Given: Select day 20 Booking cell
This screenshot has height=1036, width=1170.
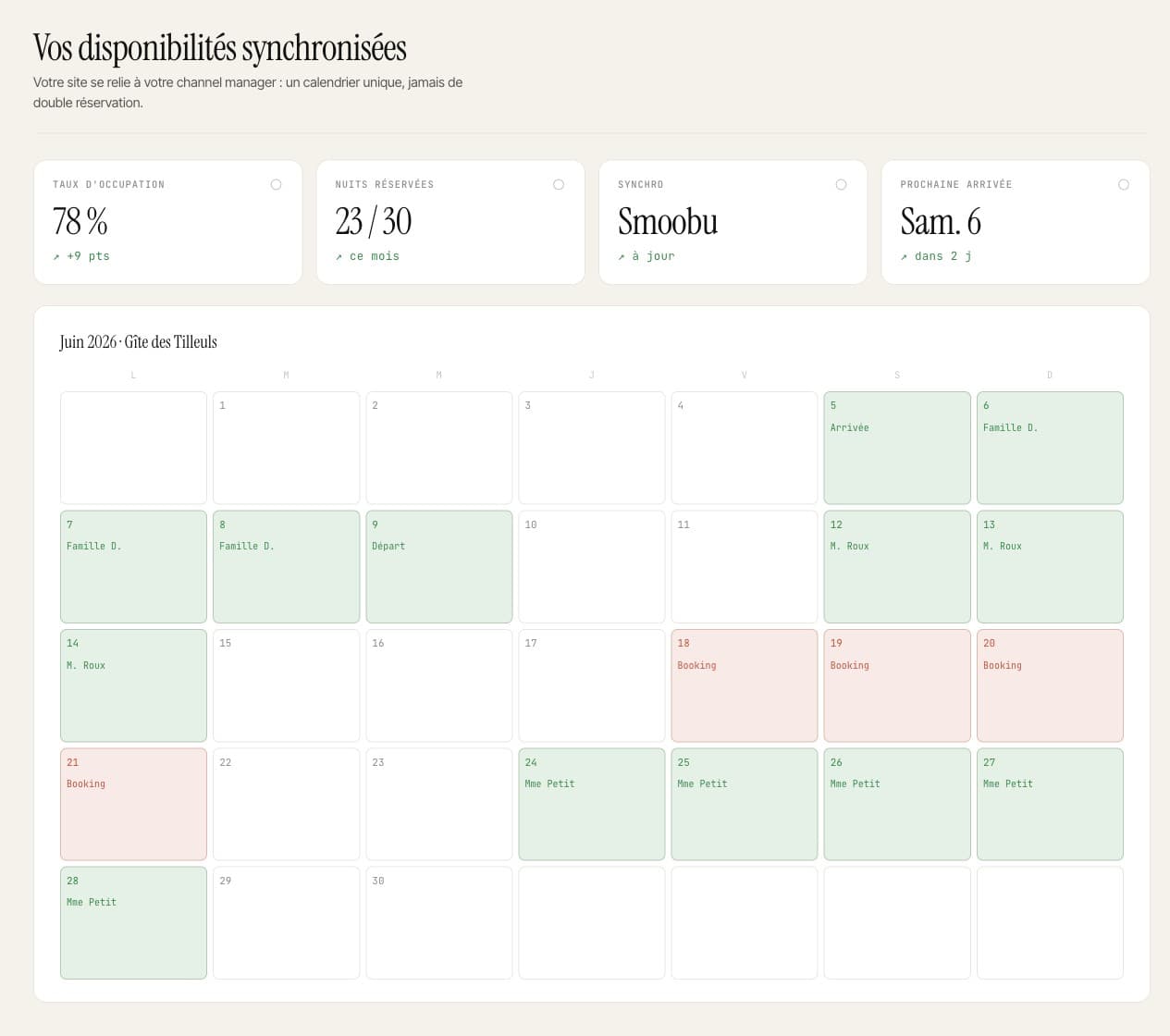Looking at the screenshot, I should pyautogui.click(x=1050, y=685).
